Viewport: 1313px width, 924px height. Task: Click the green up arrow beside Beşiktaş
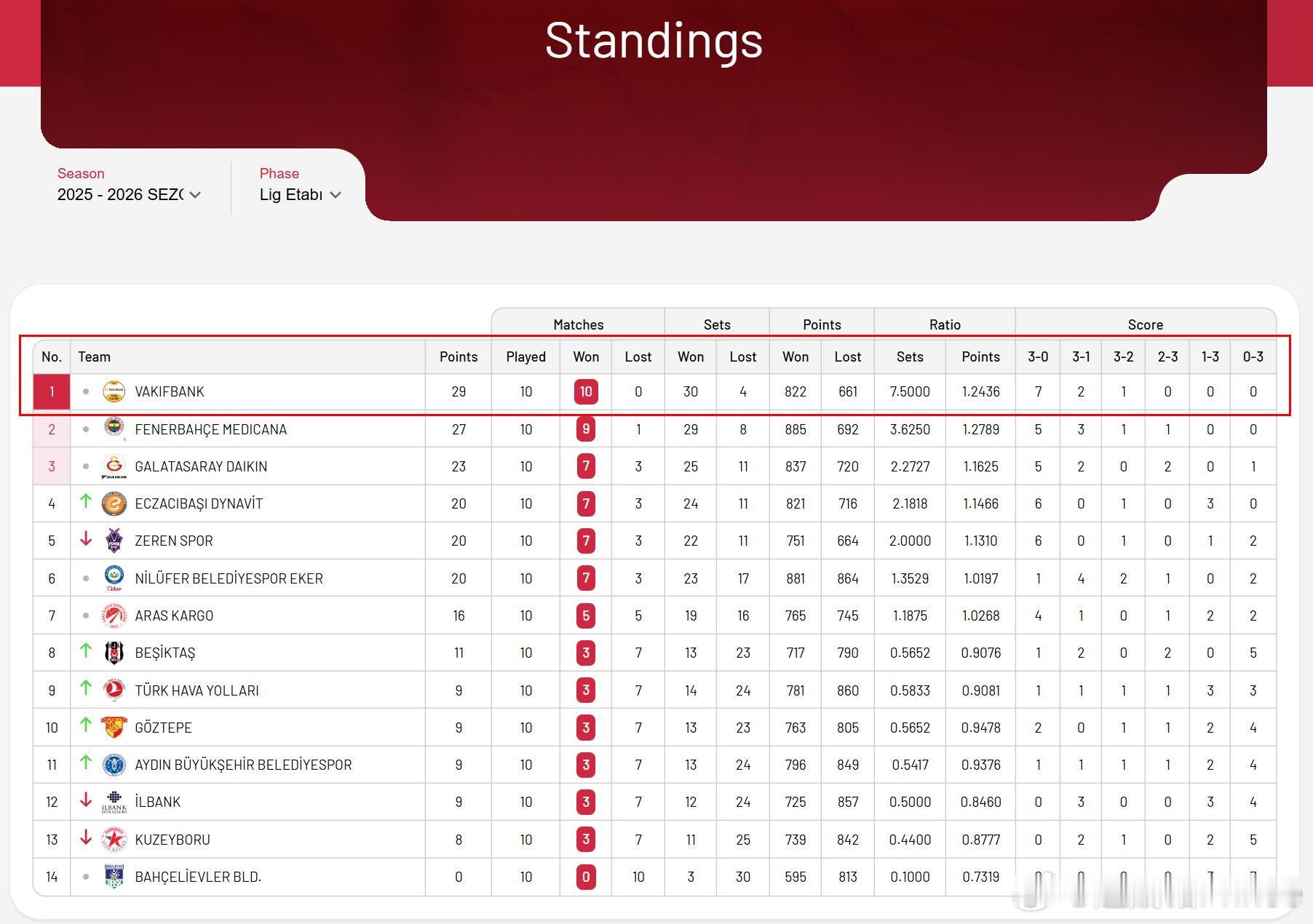click(x=86, y=650)
